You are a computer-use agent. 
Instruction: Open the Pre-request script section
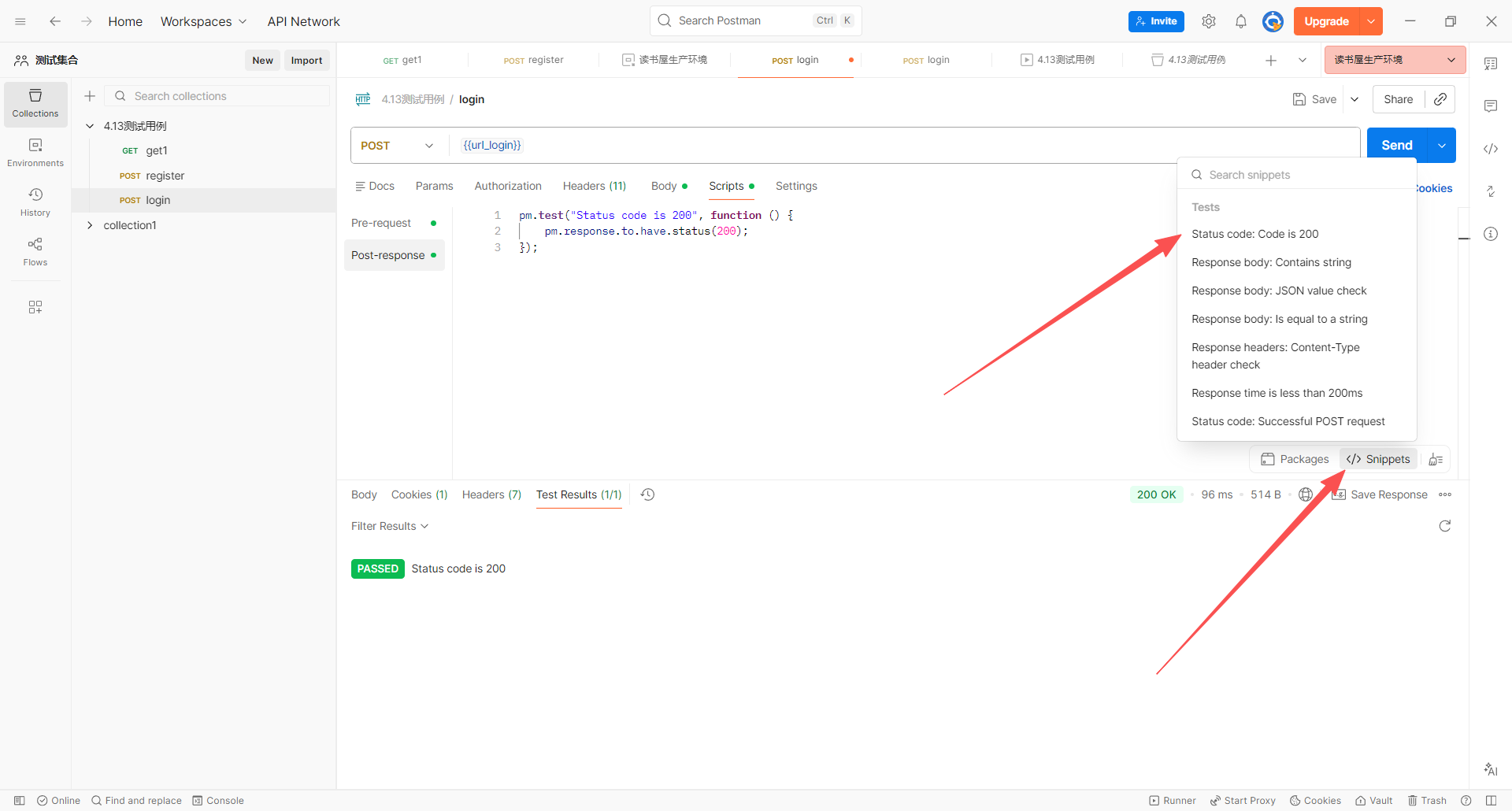point(394,224)
